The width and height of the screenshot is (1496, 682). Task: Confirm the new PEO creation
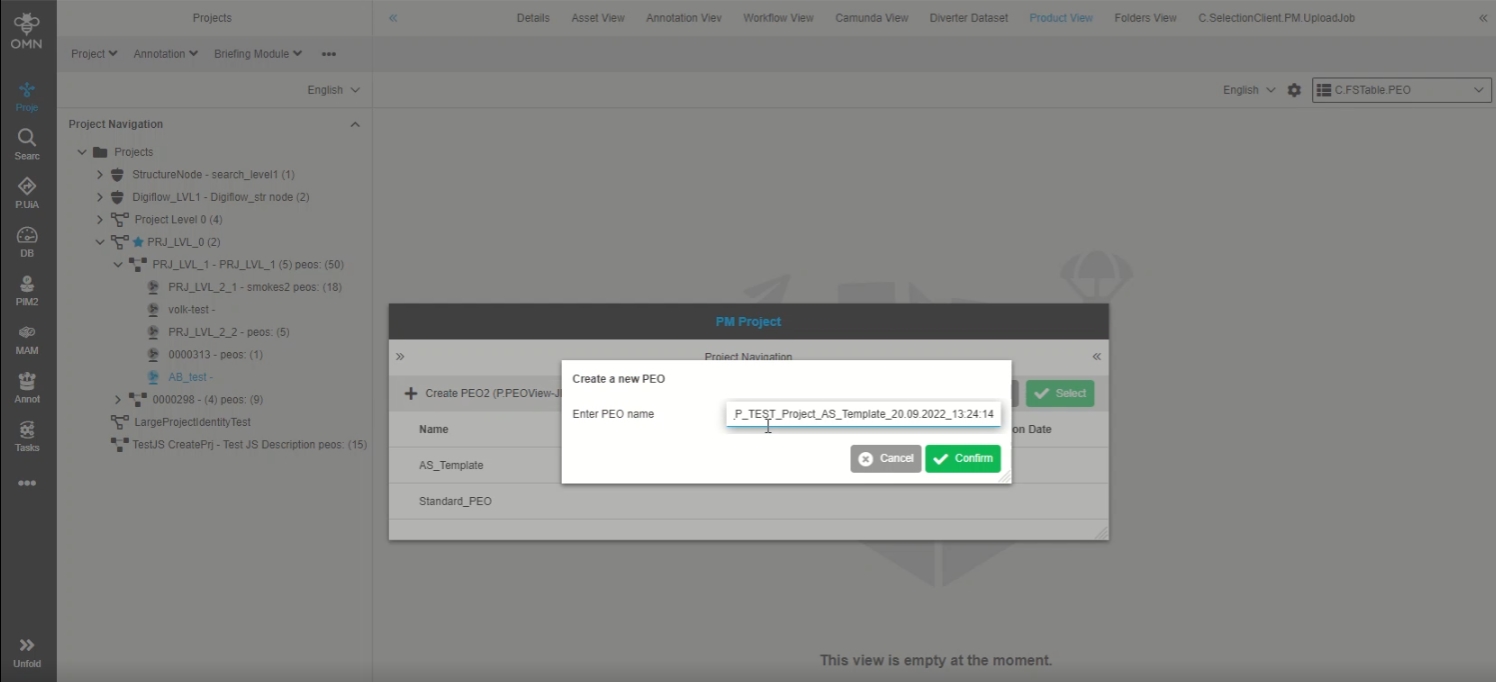[x=963, y=459]
